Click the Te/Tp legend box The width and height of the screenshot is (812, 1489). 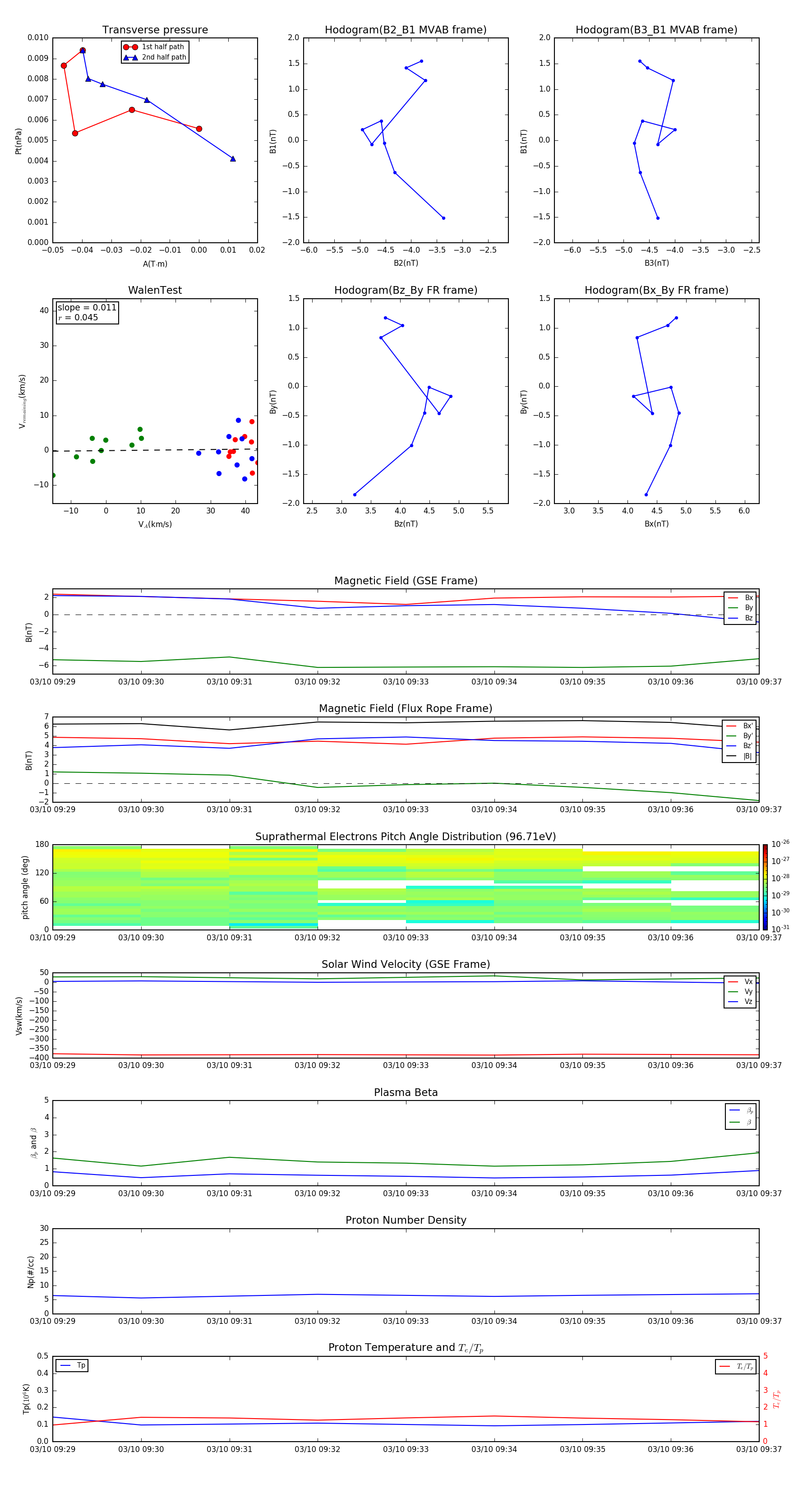coord(736,1366)
